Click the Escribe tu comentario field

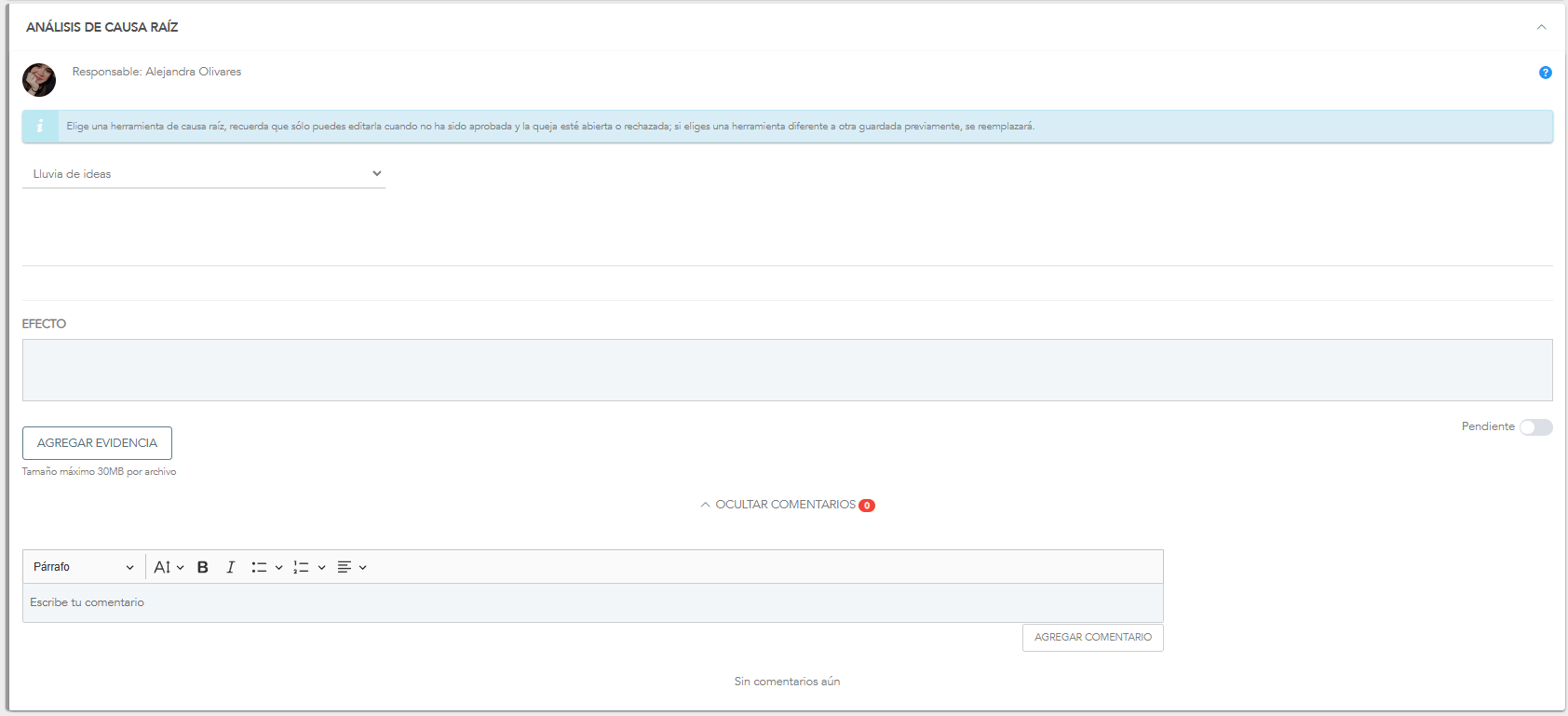pos(592,603)
